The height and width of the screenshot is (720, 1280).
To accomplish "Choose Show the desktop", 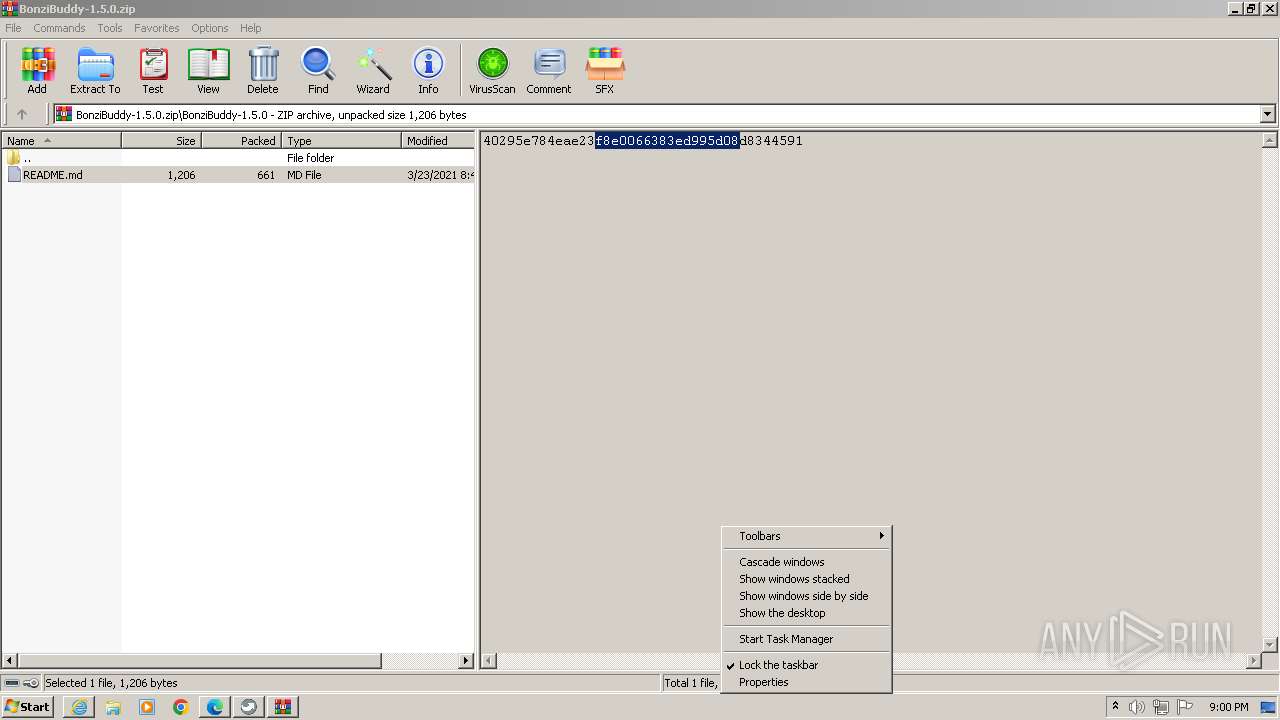I will [x=806, y=613].
